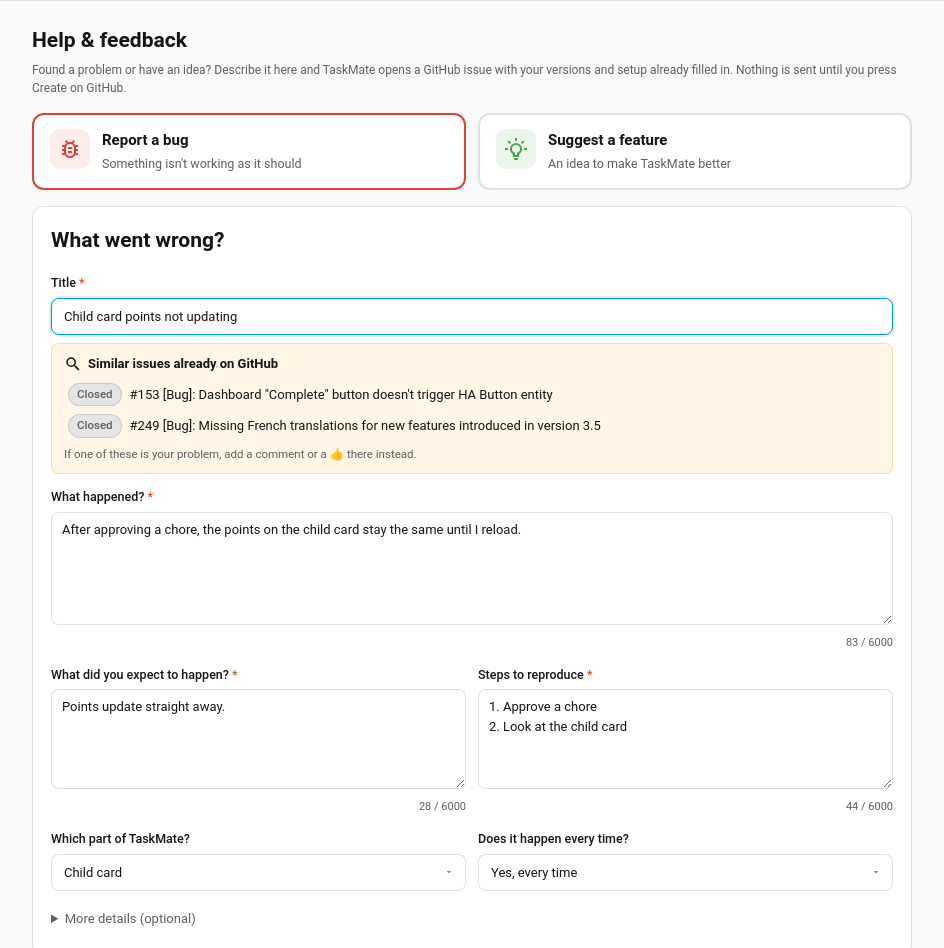Click What did you expect textarea
The width and height of the screenshot is (944, 948).
coord(258,739)
